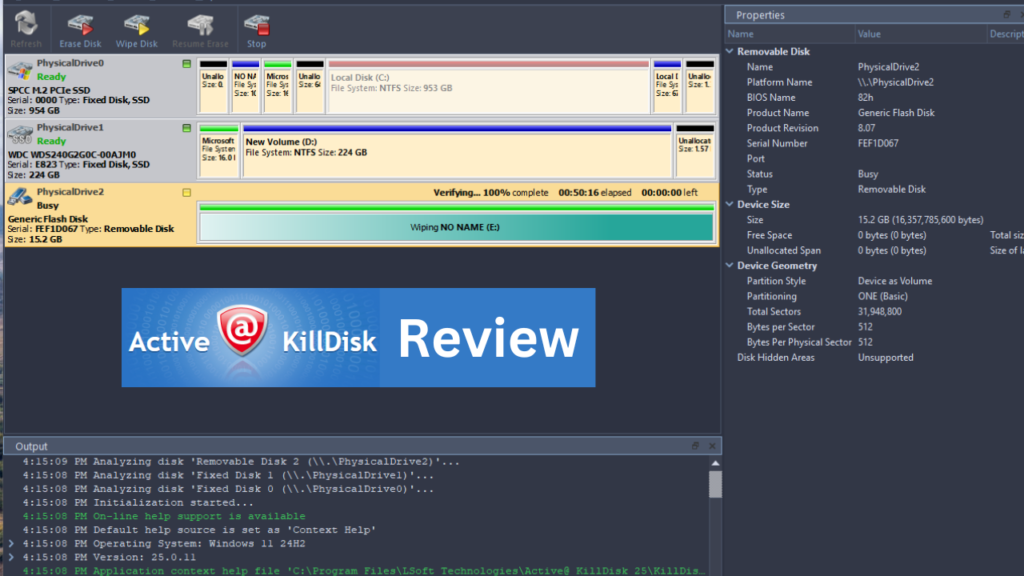This screenshot has height=576, width=1024.
Task: Click the PhysicalDrive0 name label
Action: point(71,63)
